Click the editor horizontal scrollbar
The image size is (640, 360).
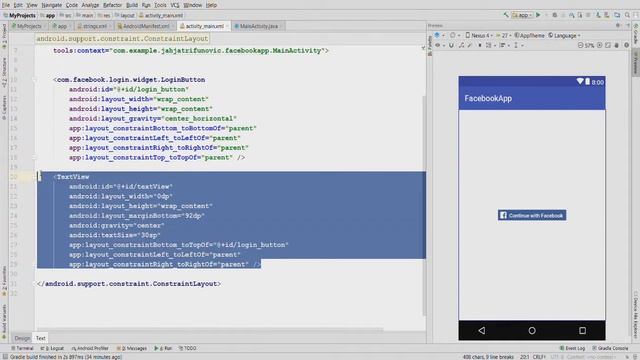click(210, 329)
